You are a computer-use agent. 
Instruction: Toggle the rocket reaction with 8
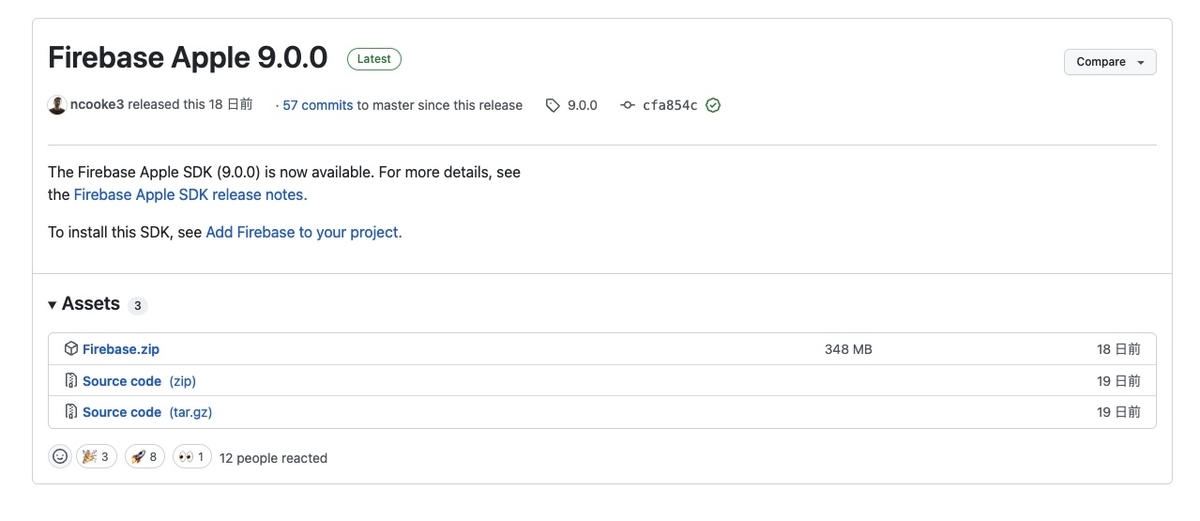145,457
